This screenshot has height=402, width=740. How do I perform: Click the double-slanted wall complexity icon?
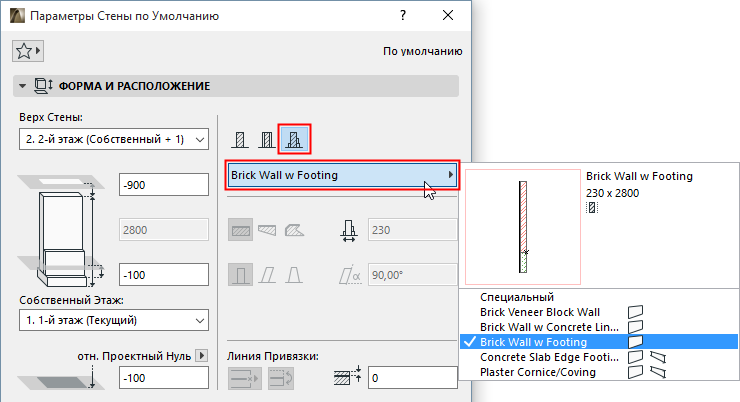tap(295, 273)
